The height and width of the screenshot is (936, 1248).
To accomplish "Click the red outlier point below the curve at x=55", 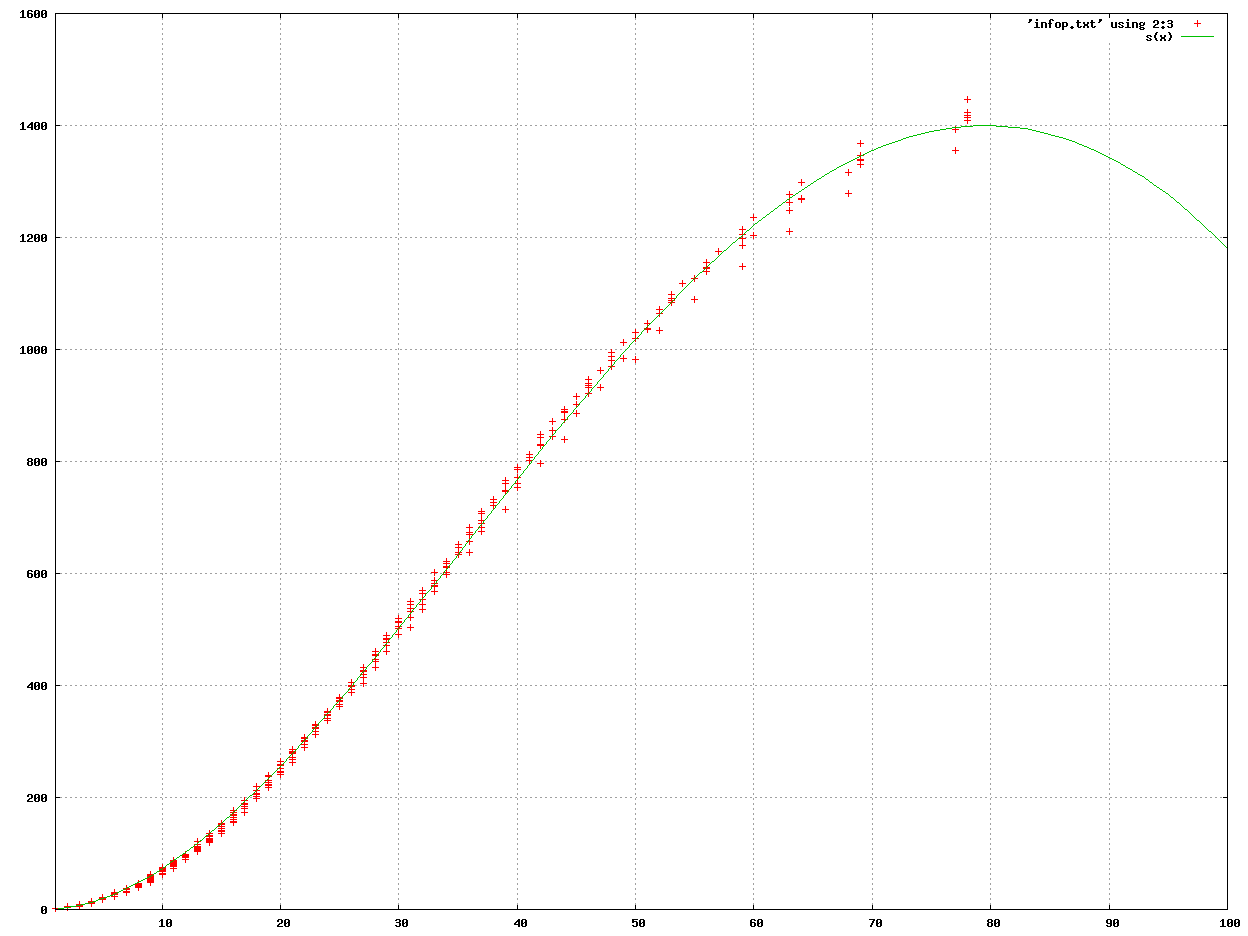I will point(695,299).
